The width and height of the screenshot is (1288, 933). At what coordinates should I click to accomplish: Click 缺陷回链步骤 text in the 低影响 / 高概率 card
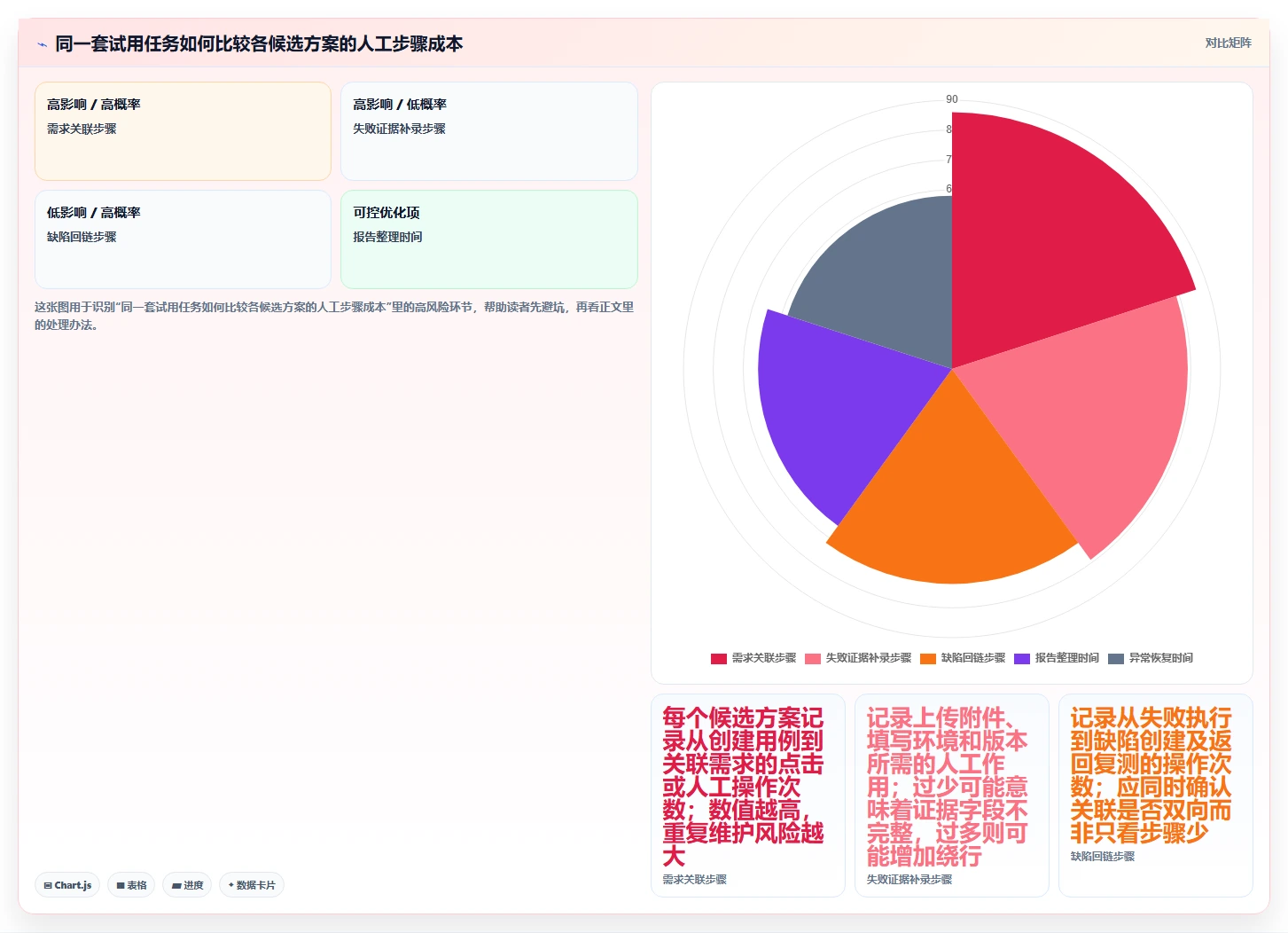[82, 237]
